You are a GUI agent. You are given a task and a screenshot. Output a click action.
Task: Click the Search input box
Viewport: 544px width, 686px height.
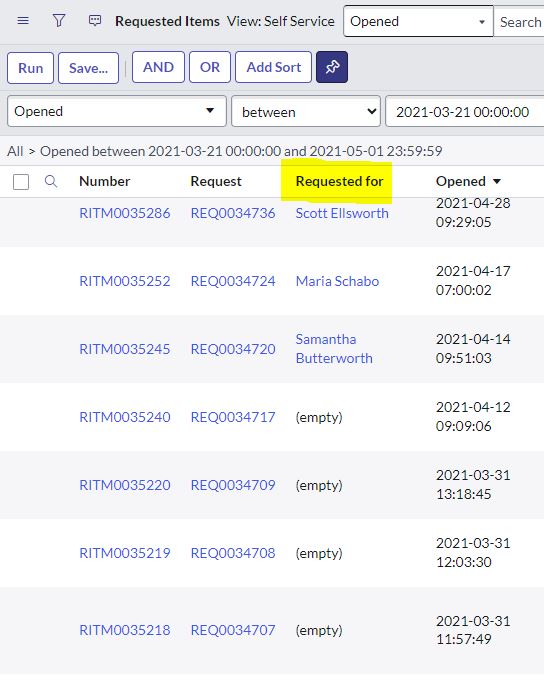click(519, 21)
